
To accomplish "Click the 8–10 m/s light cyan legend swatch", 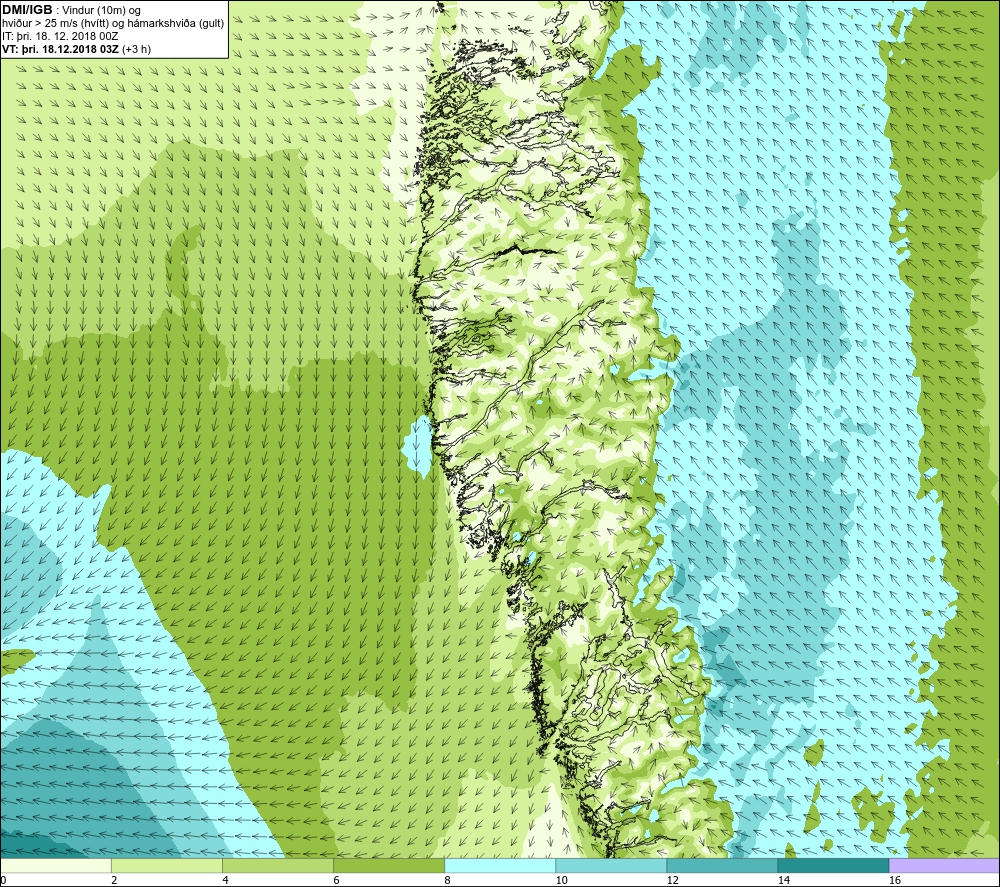I will point(500,865).
